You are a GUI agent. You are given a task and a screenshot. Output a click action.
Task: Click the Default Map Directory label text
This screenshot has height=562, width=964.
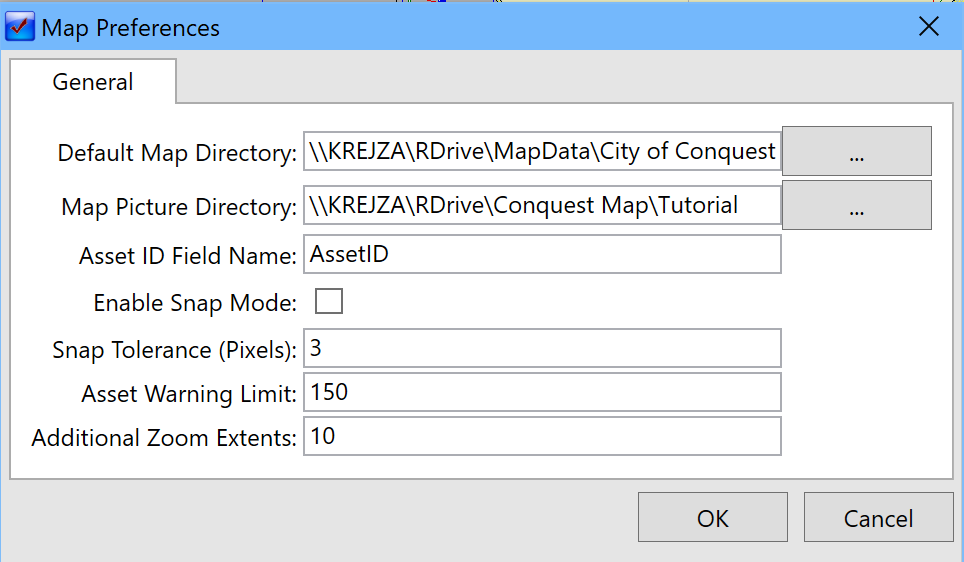point(177,152)
